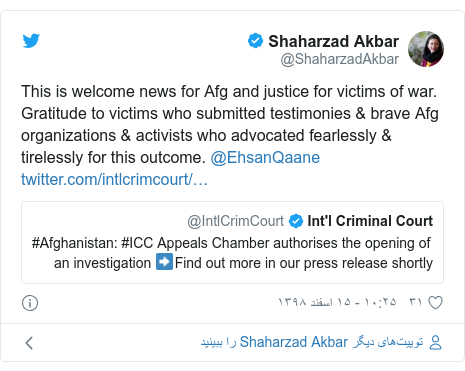View more tweets by Shaharzad Akbar
Viewport: 465px width, 371px height.
[312, 342]
